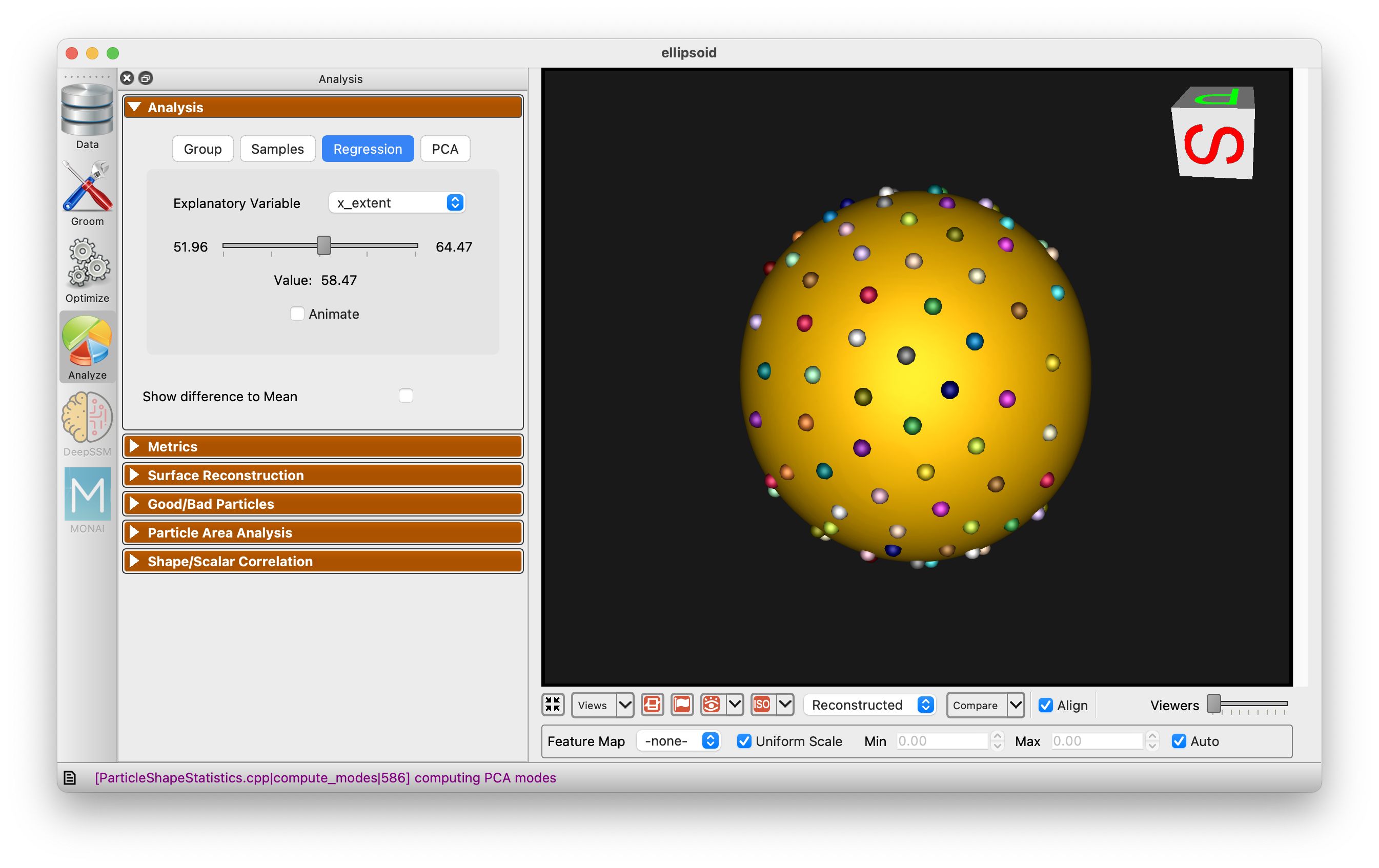The image size is (1379, 868).
Task: Click the Viewers slider handle
Action: pos(1213,704)
